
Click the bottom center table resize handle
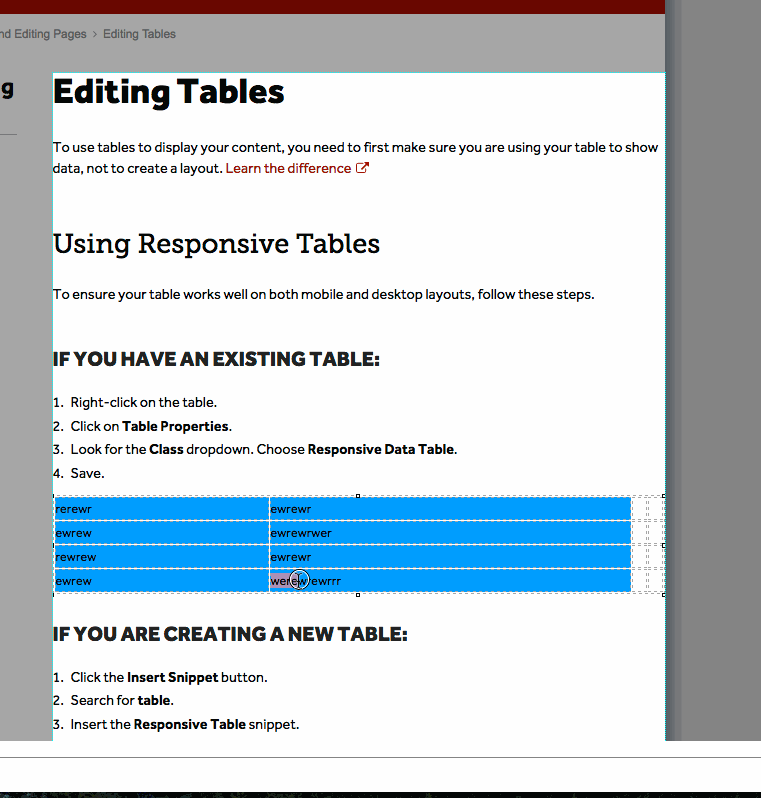tap(358, 594)
